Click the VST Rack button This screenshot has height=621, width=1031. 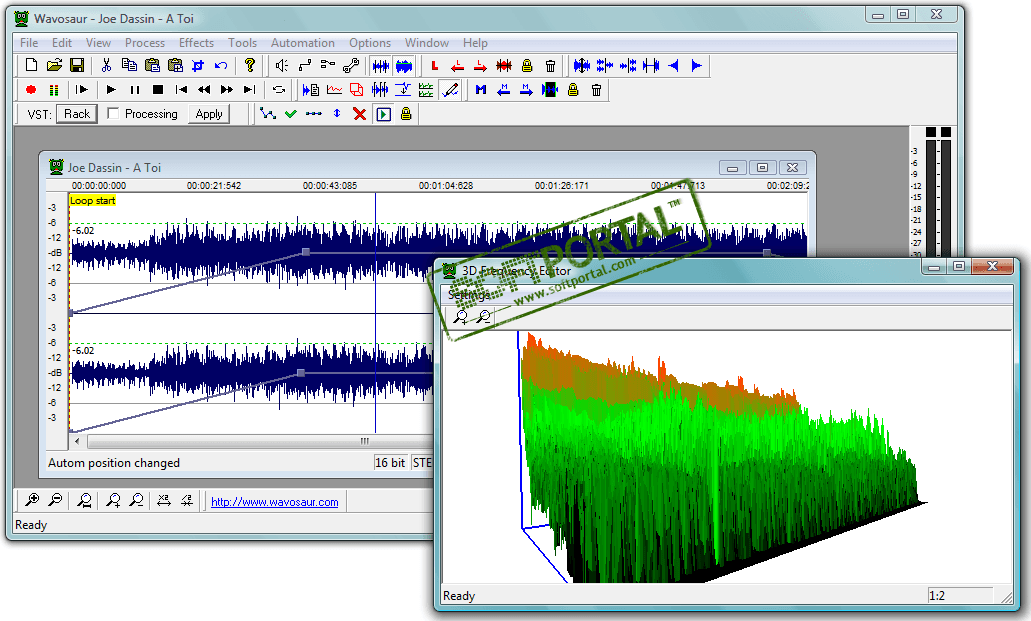(77, 114)
